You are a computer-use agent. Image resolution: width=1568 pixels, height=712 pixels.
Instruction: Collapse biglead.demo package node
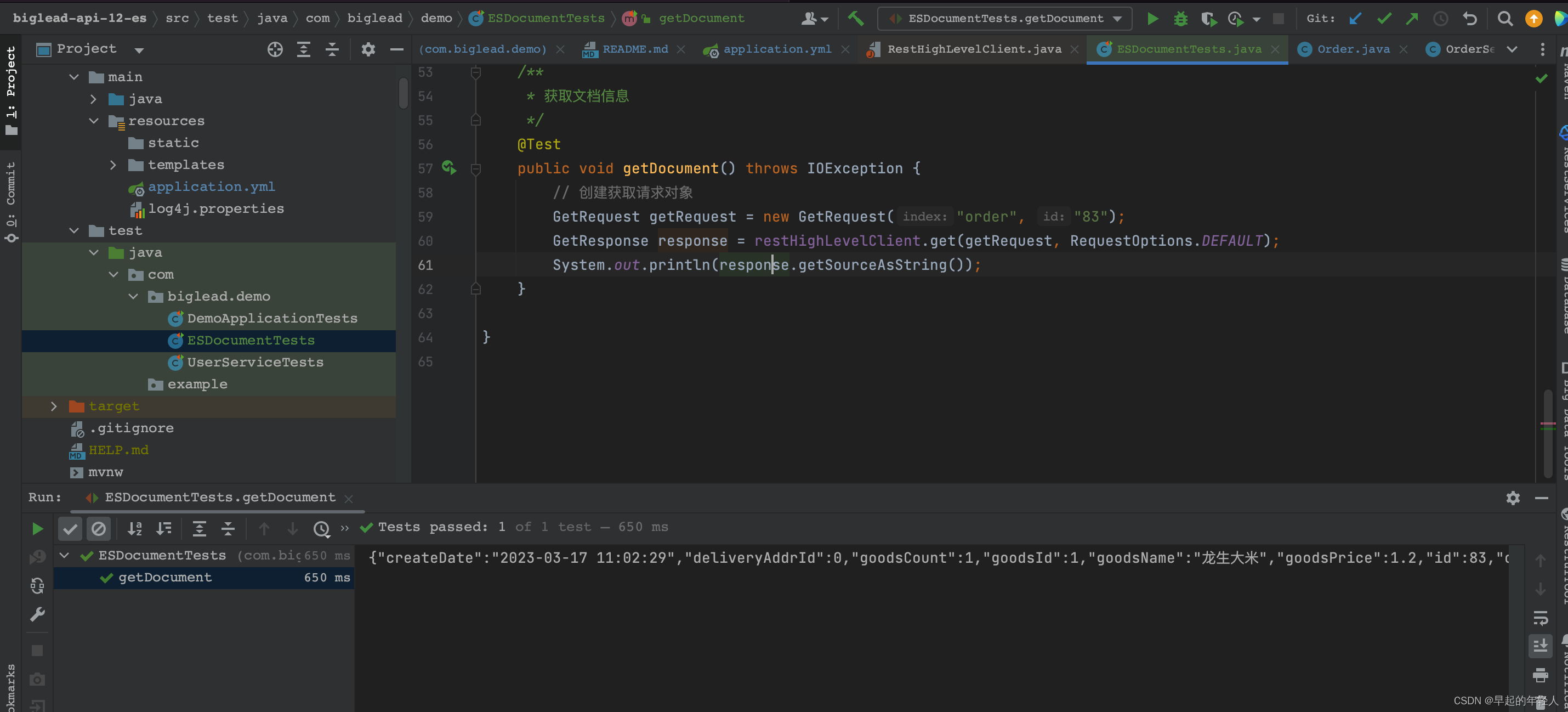tap(133, 296)
